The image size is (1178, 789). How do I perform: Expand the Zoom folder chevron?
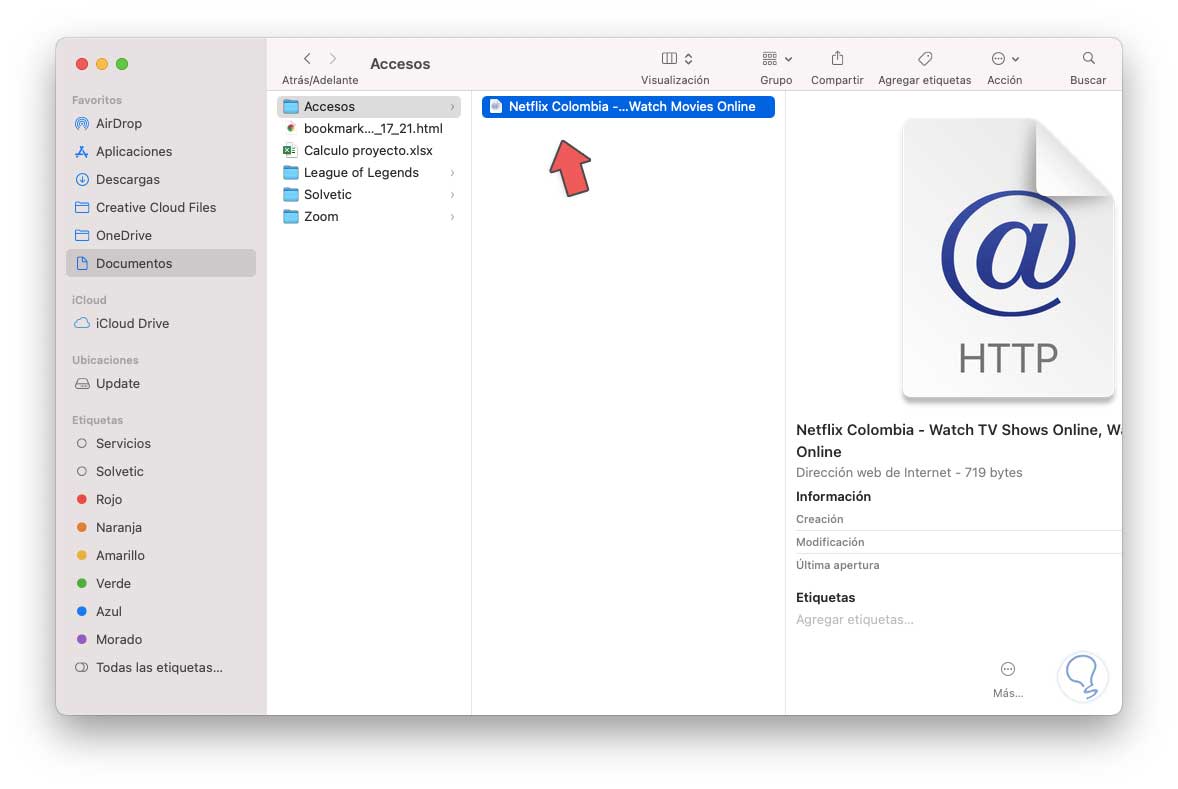pyautogui.click(x=452, y=216)
